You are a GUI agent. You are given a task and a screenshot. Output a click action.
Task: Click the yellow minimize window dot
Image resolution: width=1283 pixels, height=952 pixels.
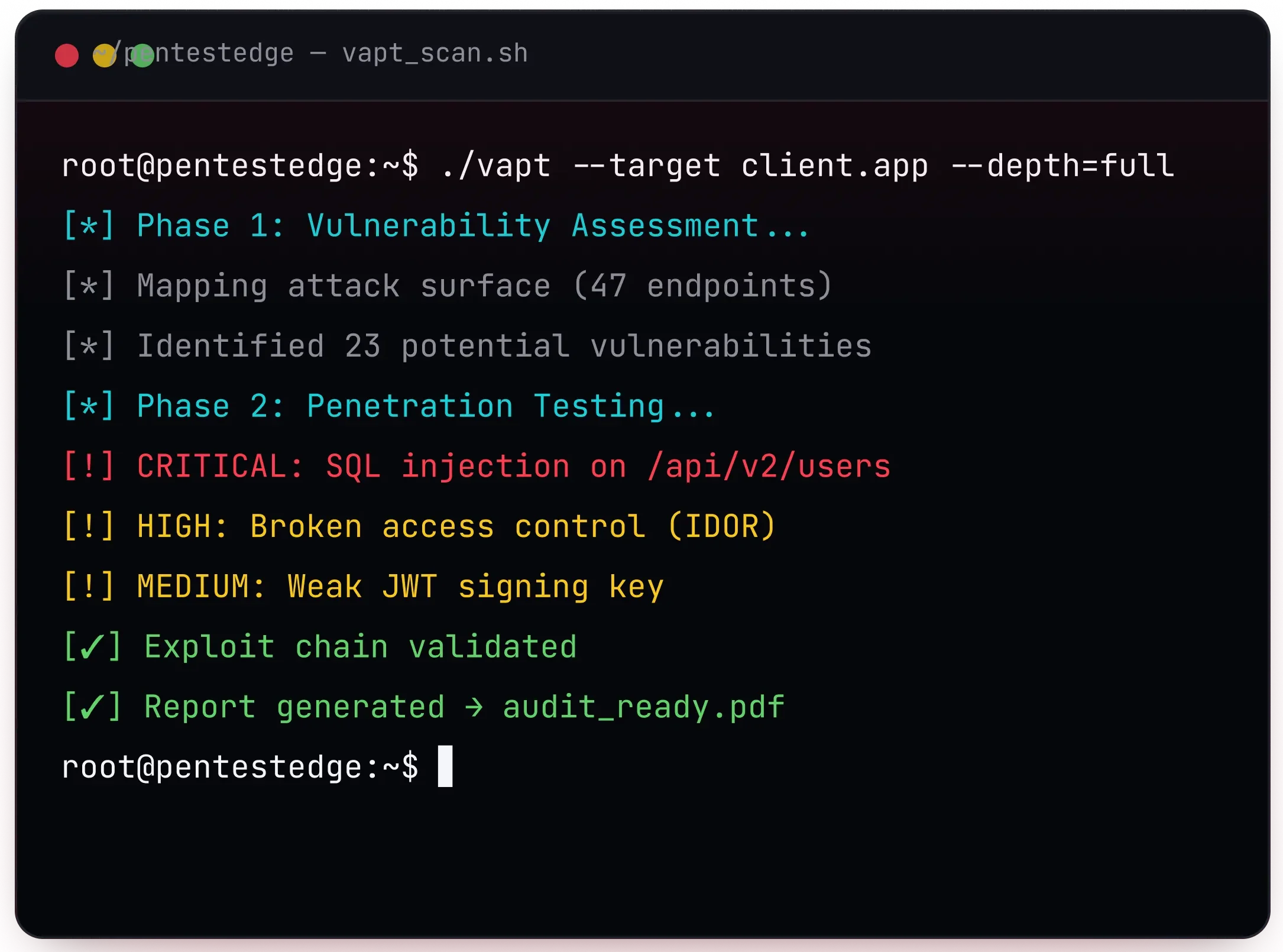(105, 56)
